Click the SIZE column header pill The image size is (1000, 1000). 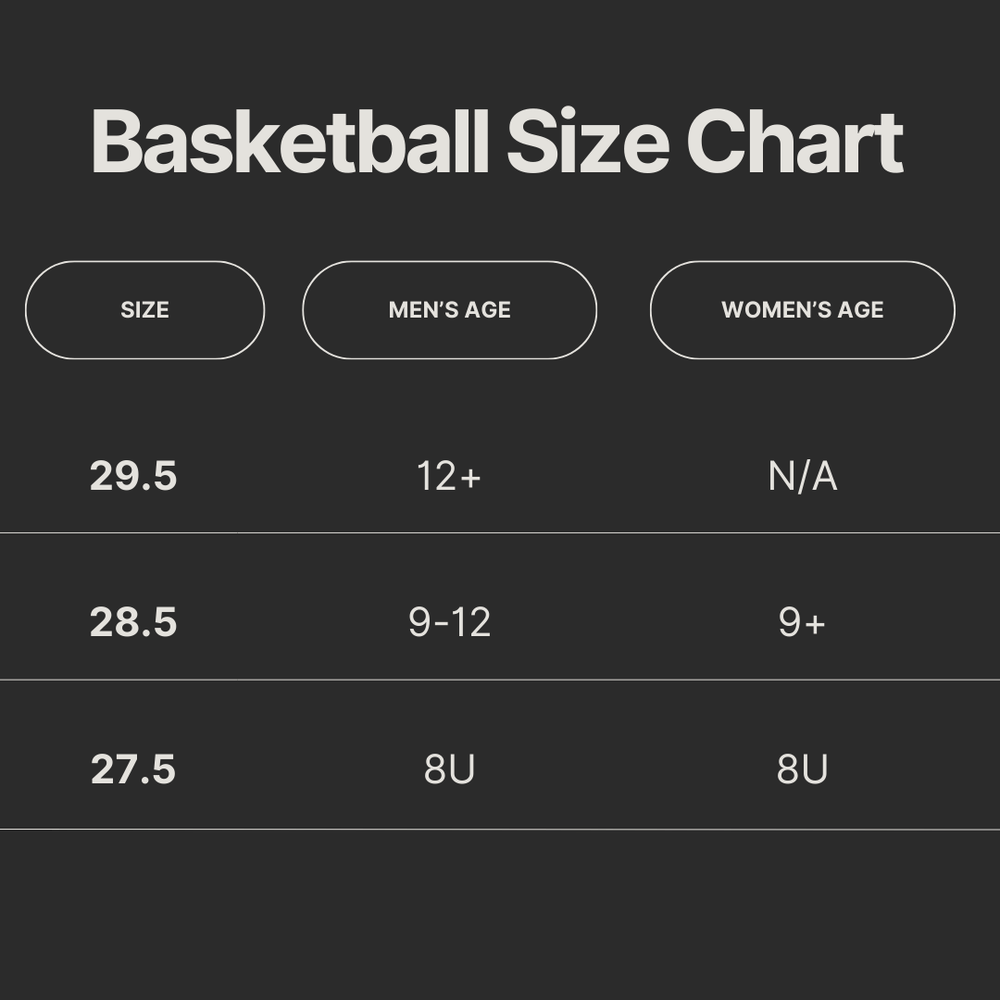145,310
